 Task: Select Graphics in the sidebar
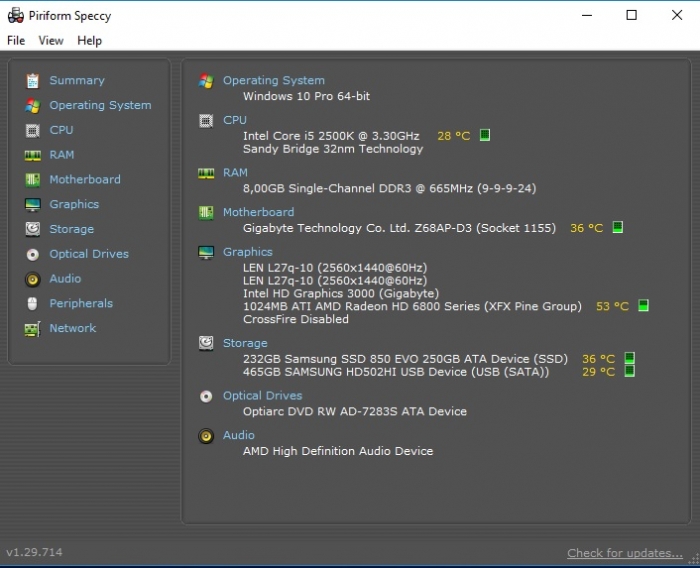coord(74,205)
